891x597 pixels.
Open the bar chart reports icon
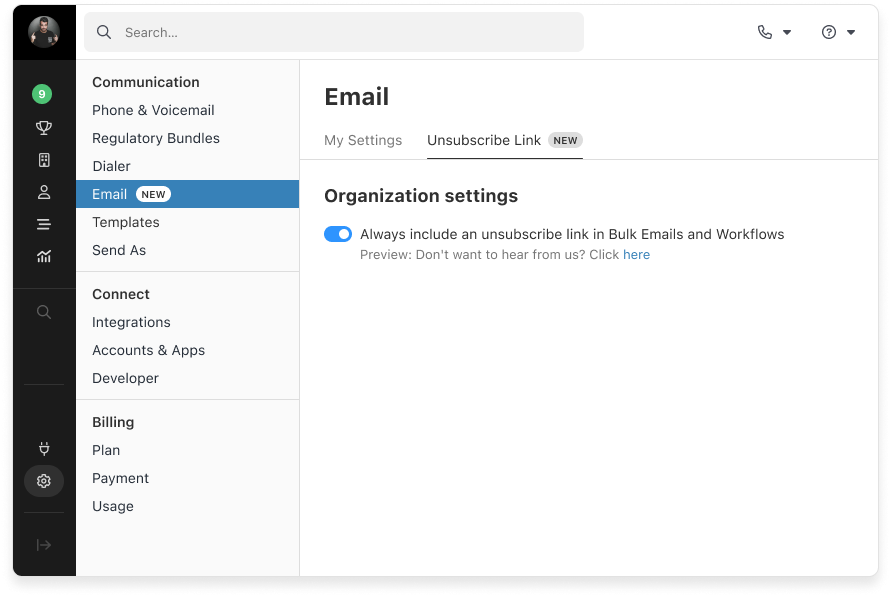[x=44, y=257]
